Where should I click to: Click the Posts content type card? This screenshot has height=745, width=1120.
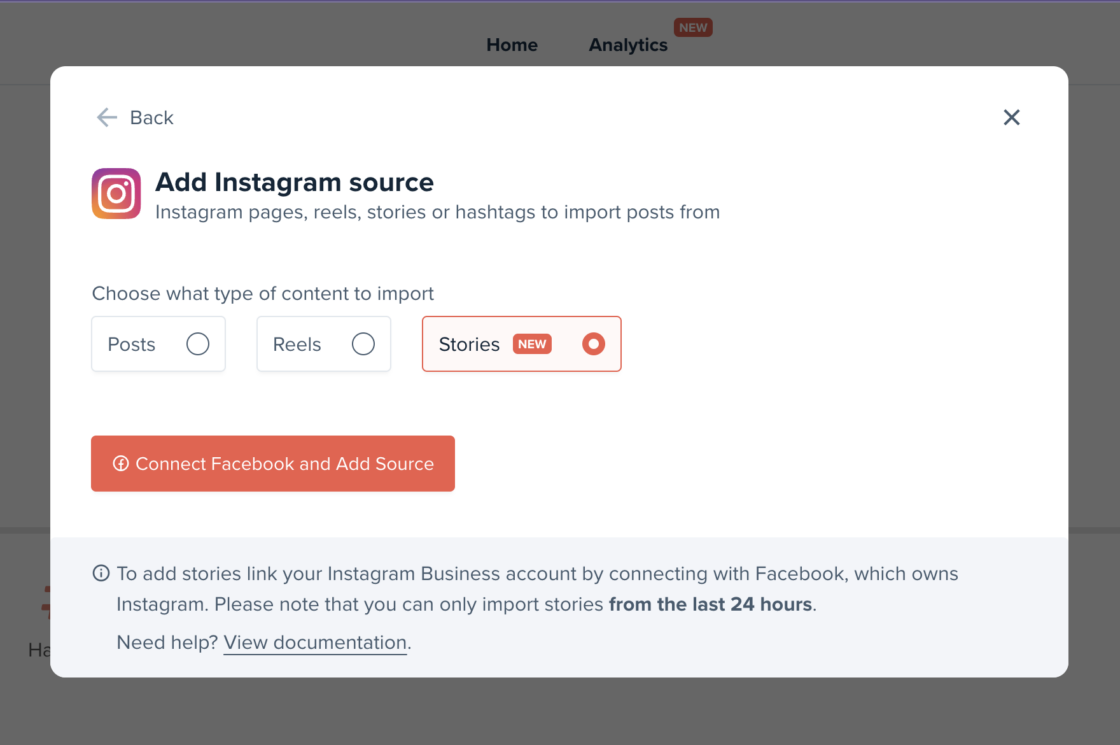point(158,343)
